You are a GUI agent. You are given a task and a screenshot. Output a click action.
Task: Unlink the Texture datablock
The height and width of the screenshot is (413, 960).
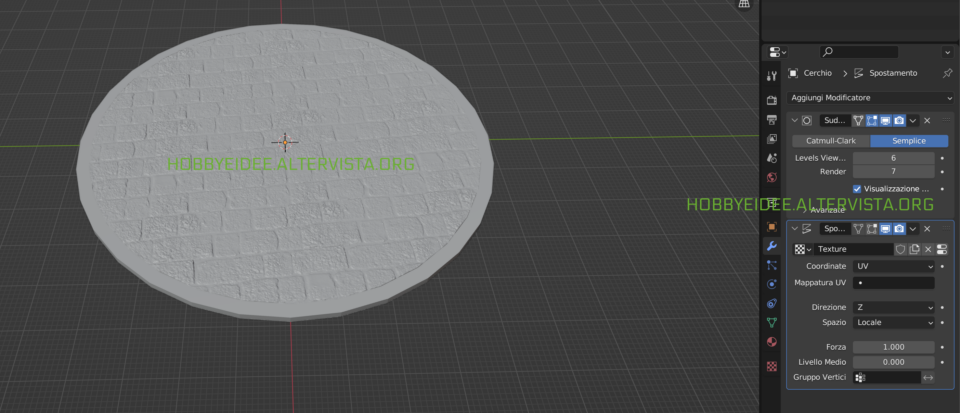click(x=928, y=249)
